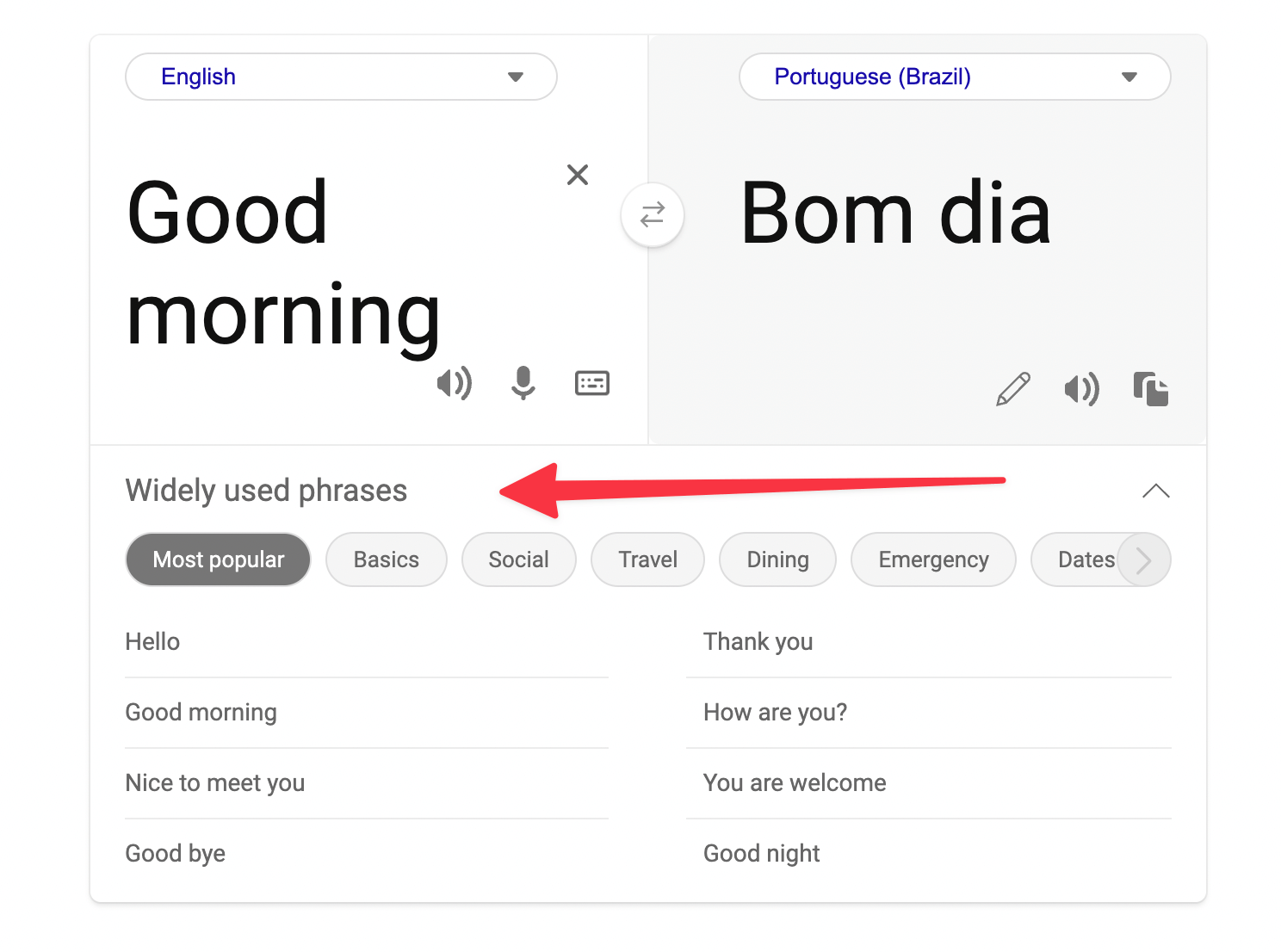Image resolution: width=1281 pixels, height=952 pixels.
Task: Open the on-screen keyboard icon
Action: click(x=592, y=383)
